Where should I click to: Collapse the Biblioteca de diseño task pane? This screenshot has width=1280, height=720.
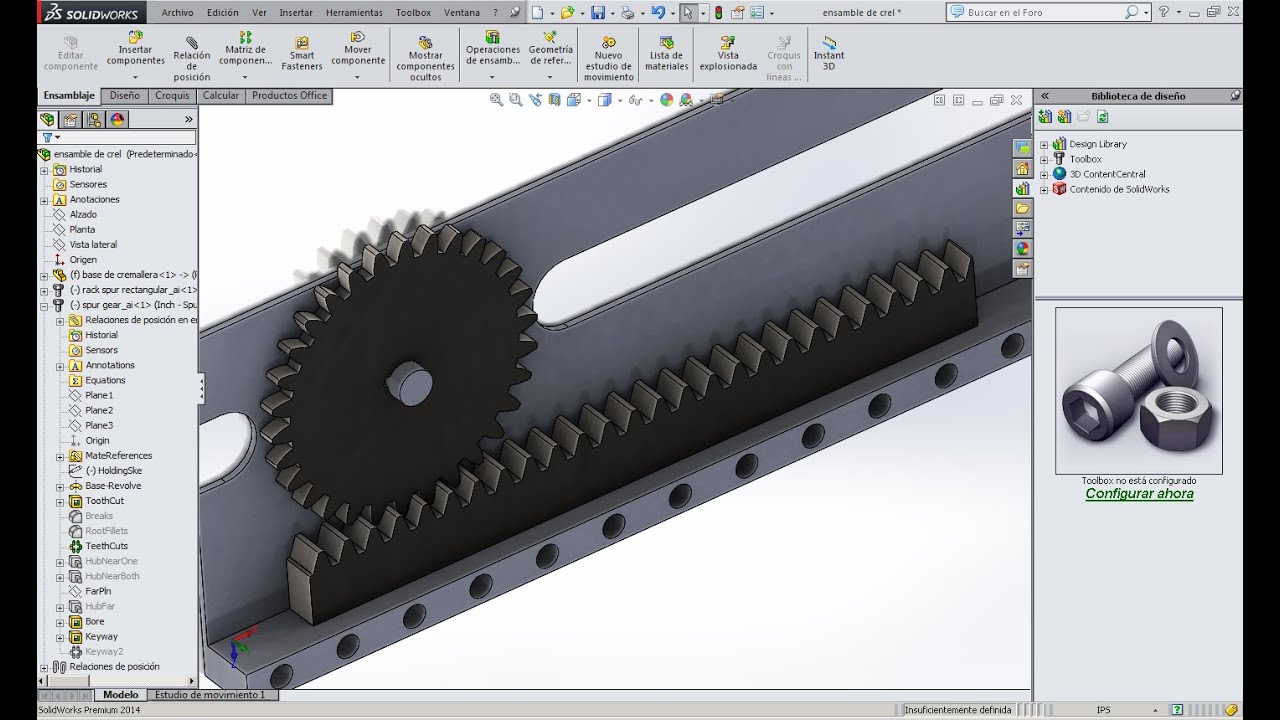point(1045,96)
